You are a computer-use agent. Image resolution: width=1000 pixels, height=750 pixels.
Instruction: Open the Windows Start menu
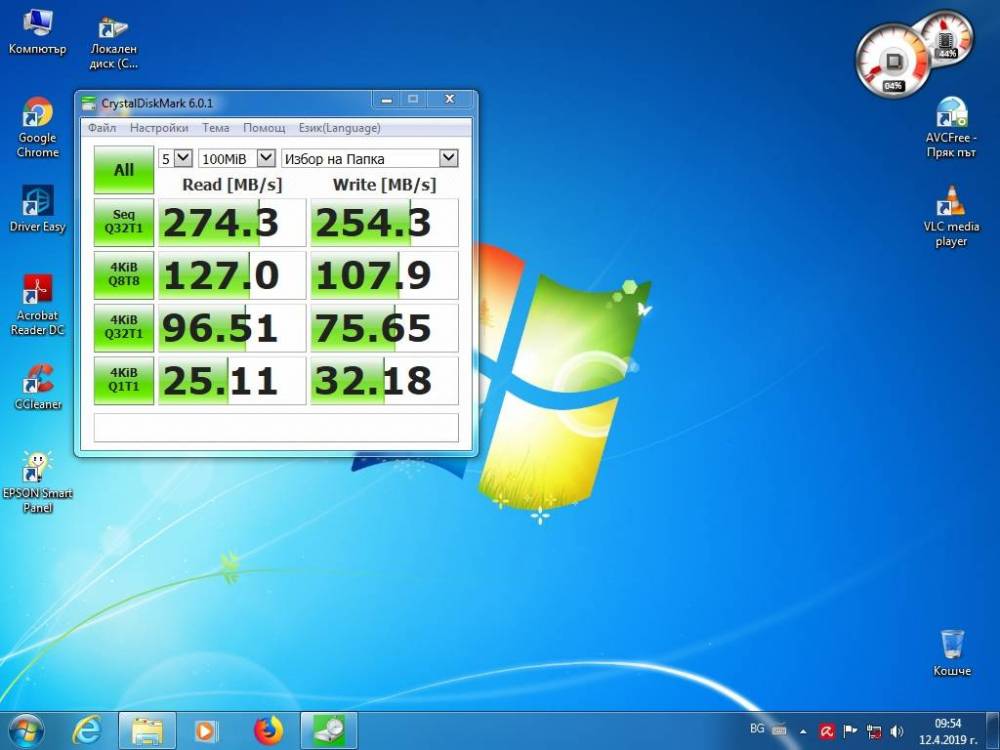(x=26, y=731)
